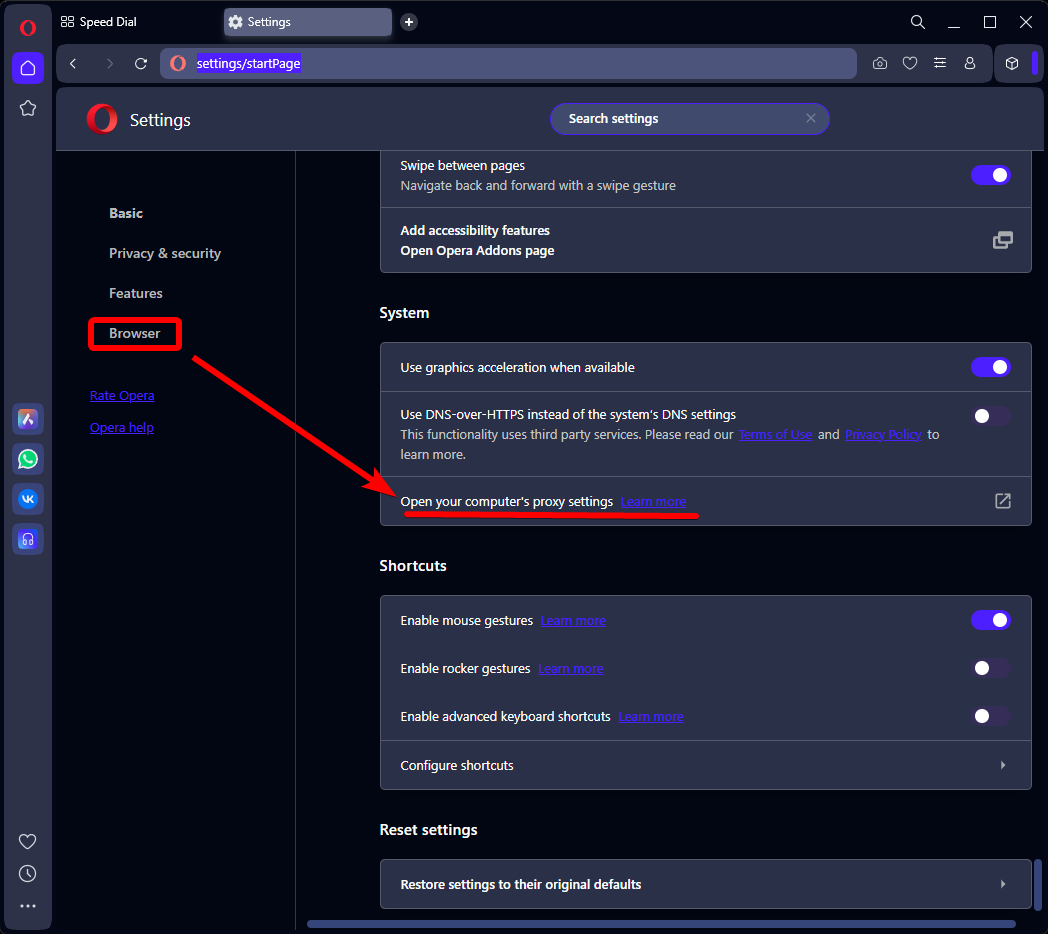Learn more about mouse gestures

point(573,620)
